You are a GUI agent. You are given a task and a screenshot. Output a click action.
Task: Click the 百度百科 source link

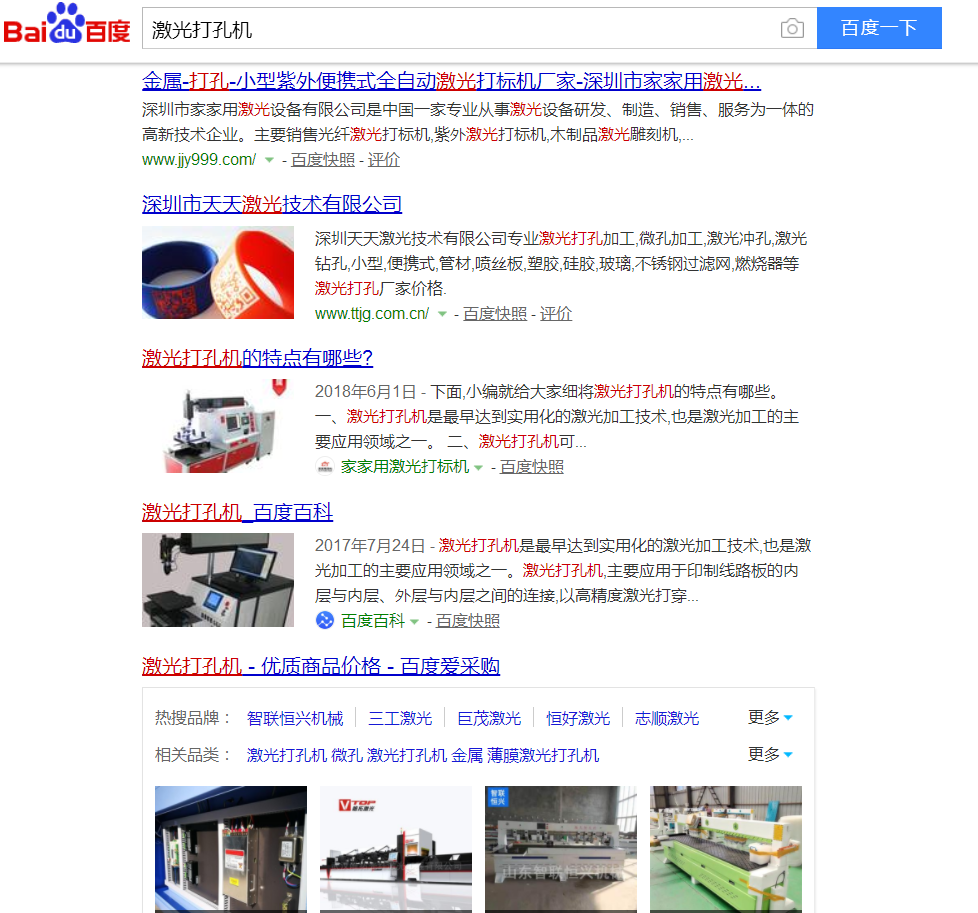click(373, 621)
